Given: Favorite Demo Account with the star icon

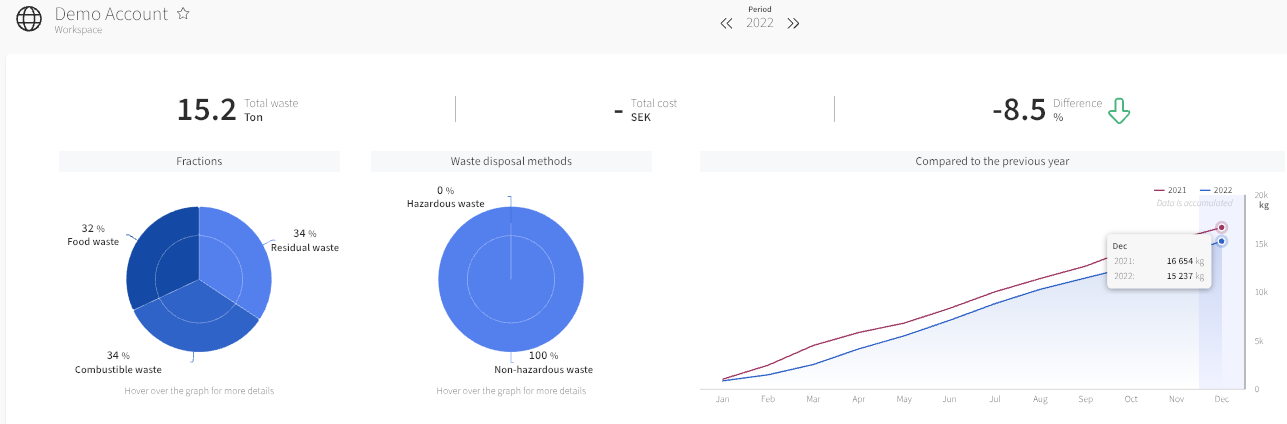Looking at the screenshot, I should [183, 14].
